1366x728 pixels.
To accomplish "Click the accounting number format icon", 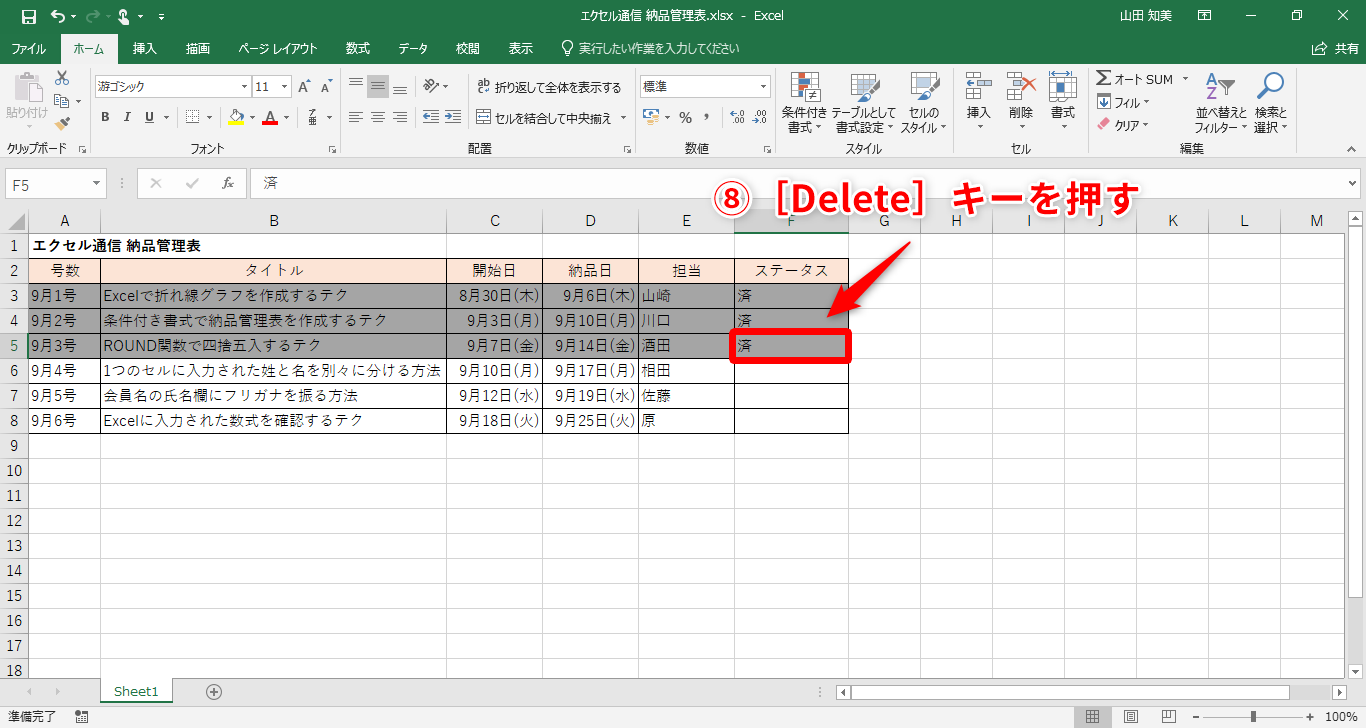I will click(651, 117).
